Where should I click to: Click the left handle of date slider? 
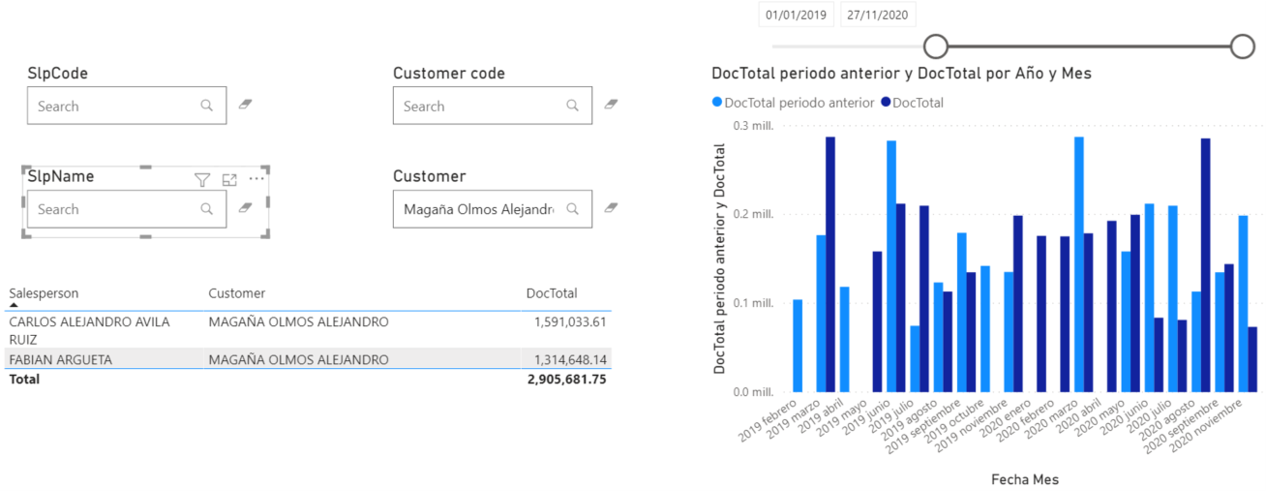pyautogui.click(x=936, y=46)
